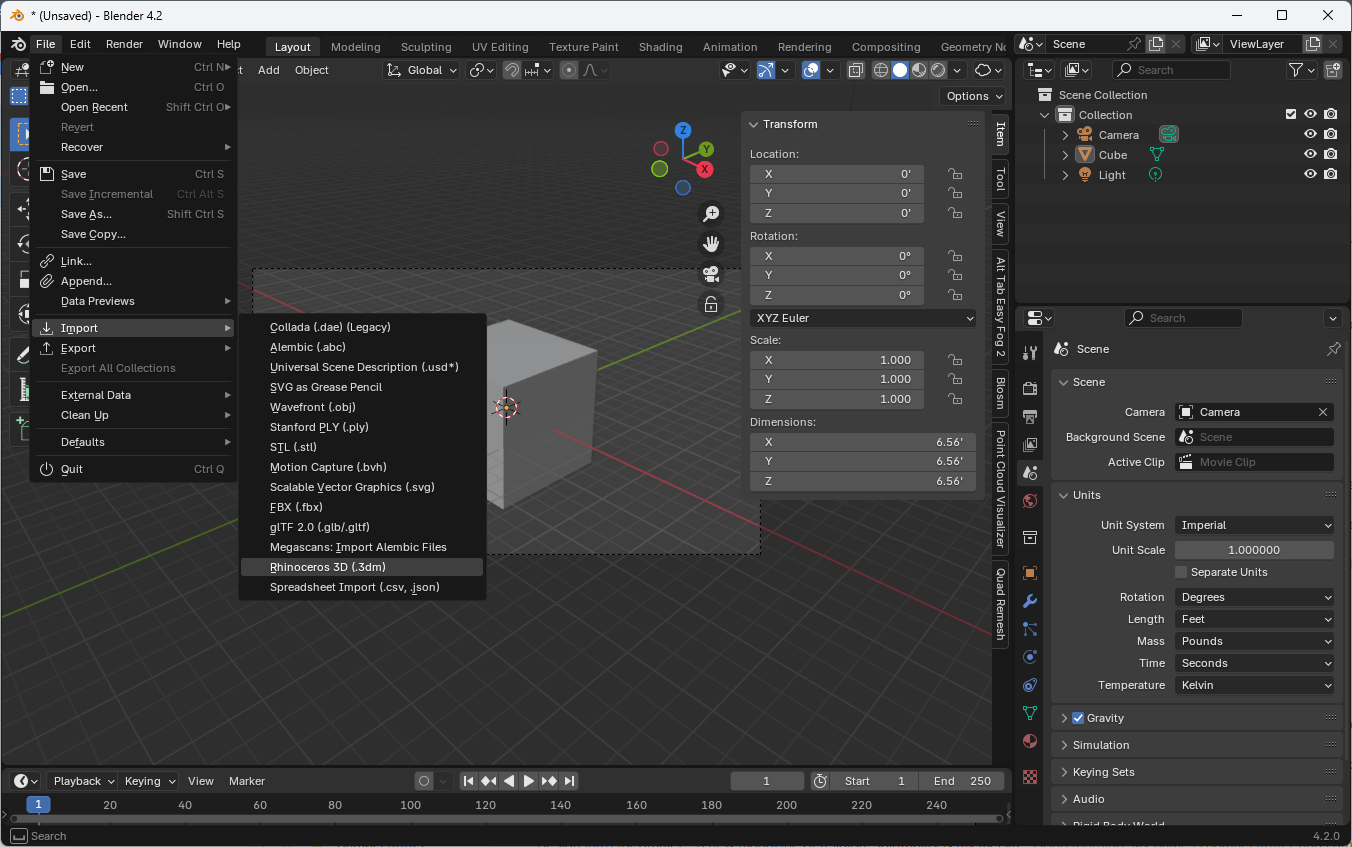Exclude Collection using its checkbox
Image resolution: width=1352 pixels, height=847 pixels.
click(x=1291, y=115)
